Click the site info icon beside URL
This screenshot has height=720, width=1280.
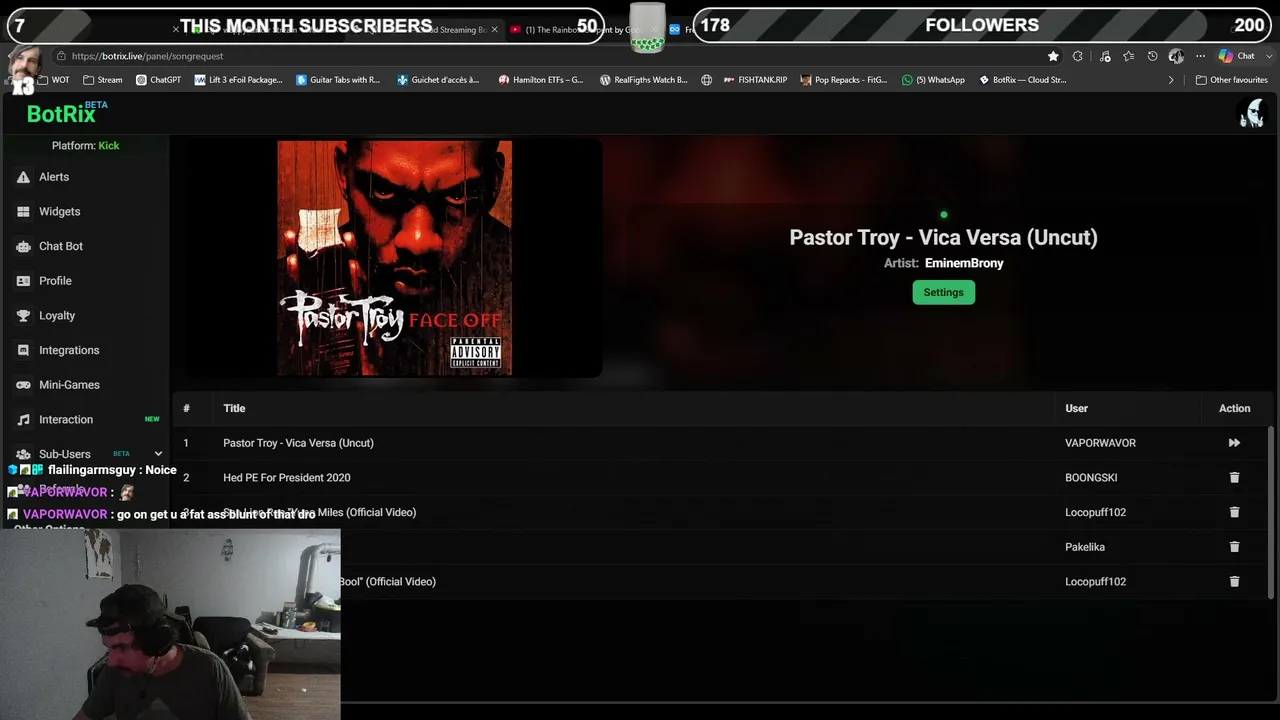point(61,56)
